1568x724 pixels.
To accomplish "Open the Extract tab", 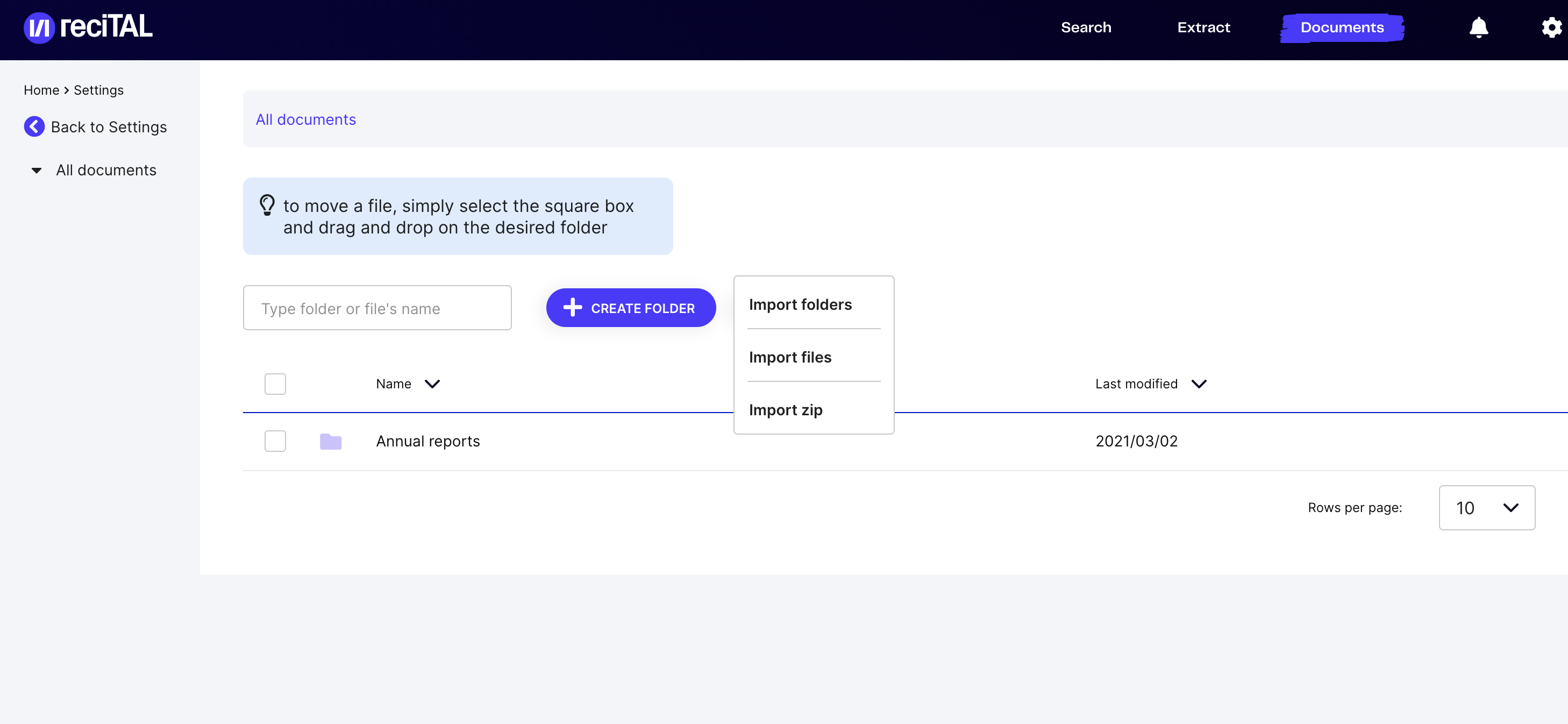I will pyautogui.click(x=1203, y=28).
